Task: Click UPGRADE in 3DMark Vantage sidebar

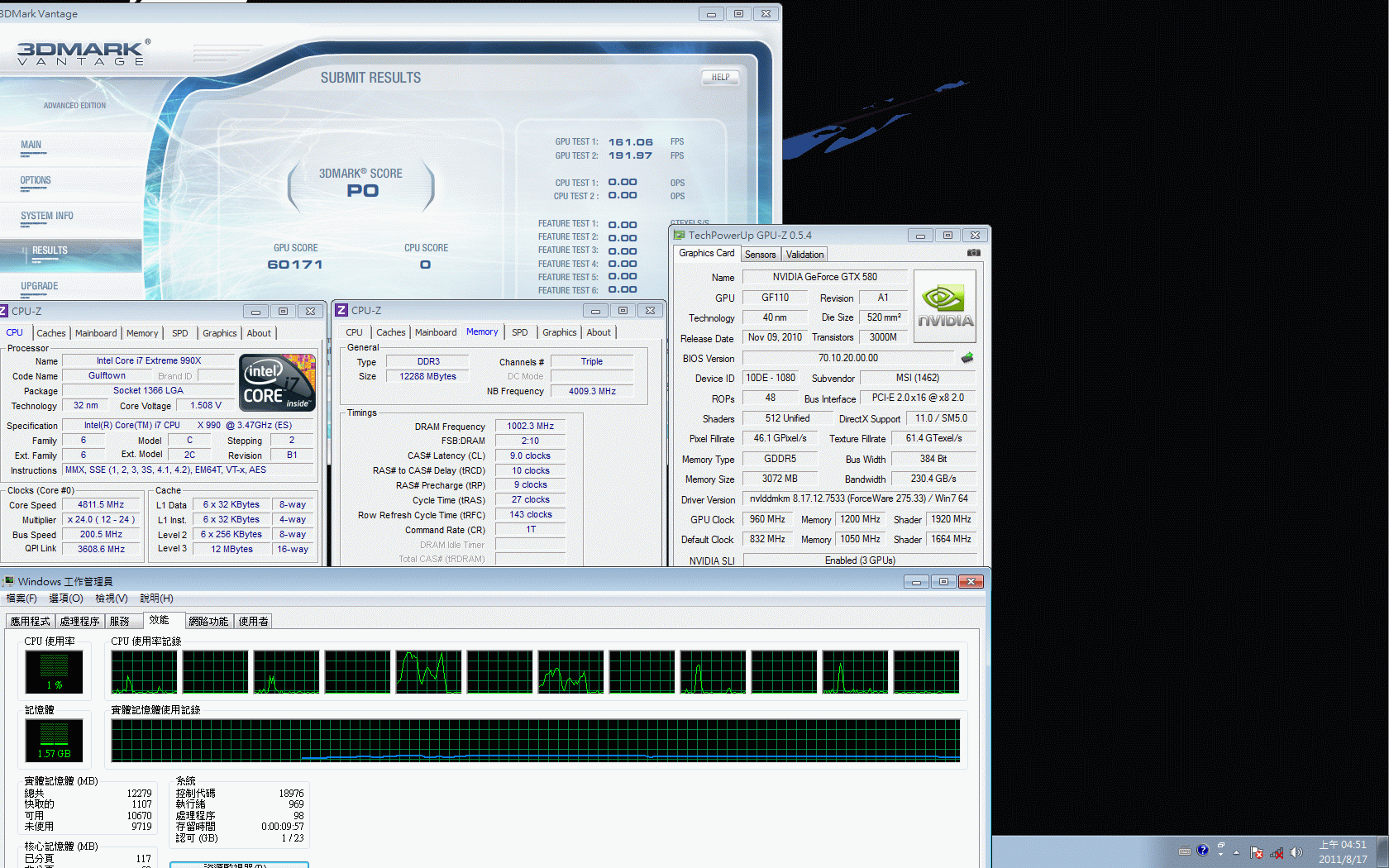Action: (x=39, y=286)
